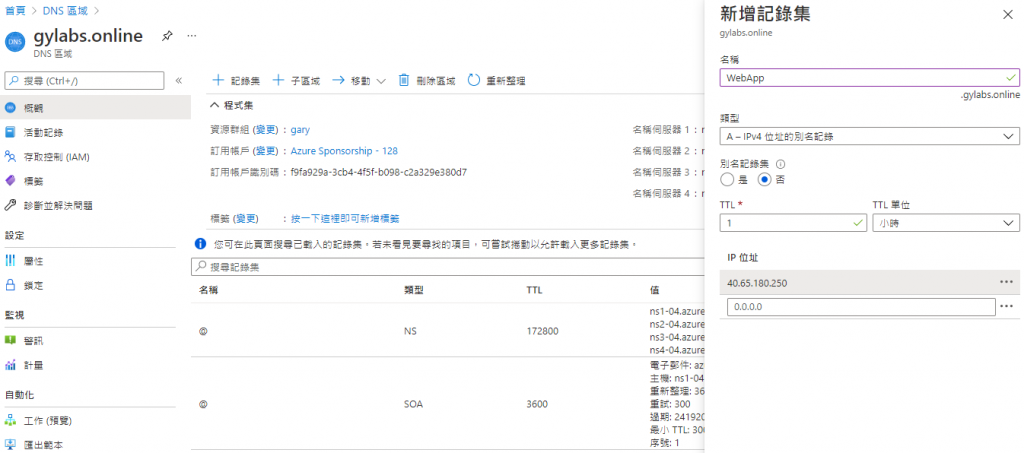Select the NS record row
The height and width of the screenshot is (453, 1024).
(447, 331)
